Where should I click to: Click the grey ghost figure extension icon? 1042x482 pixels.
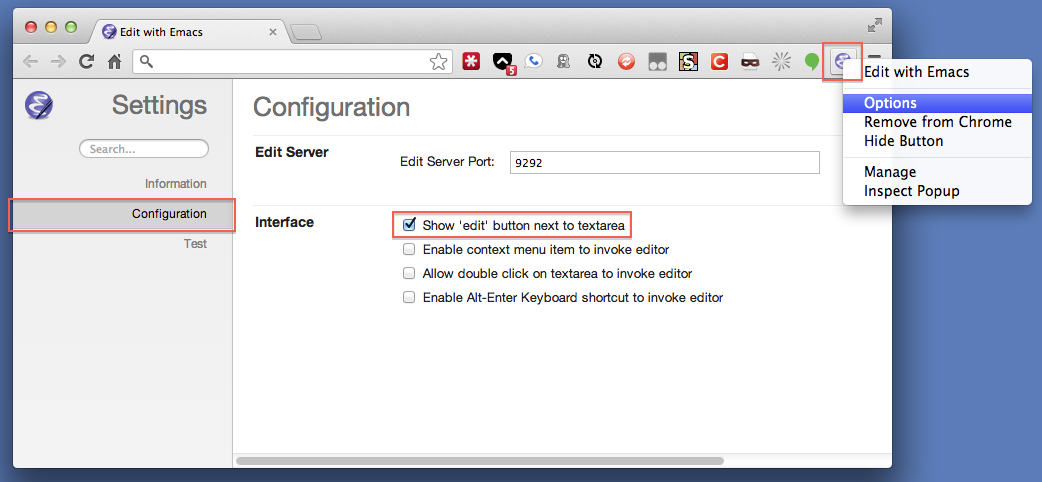pos(564,62)
